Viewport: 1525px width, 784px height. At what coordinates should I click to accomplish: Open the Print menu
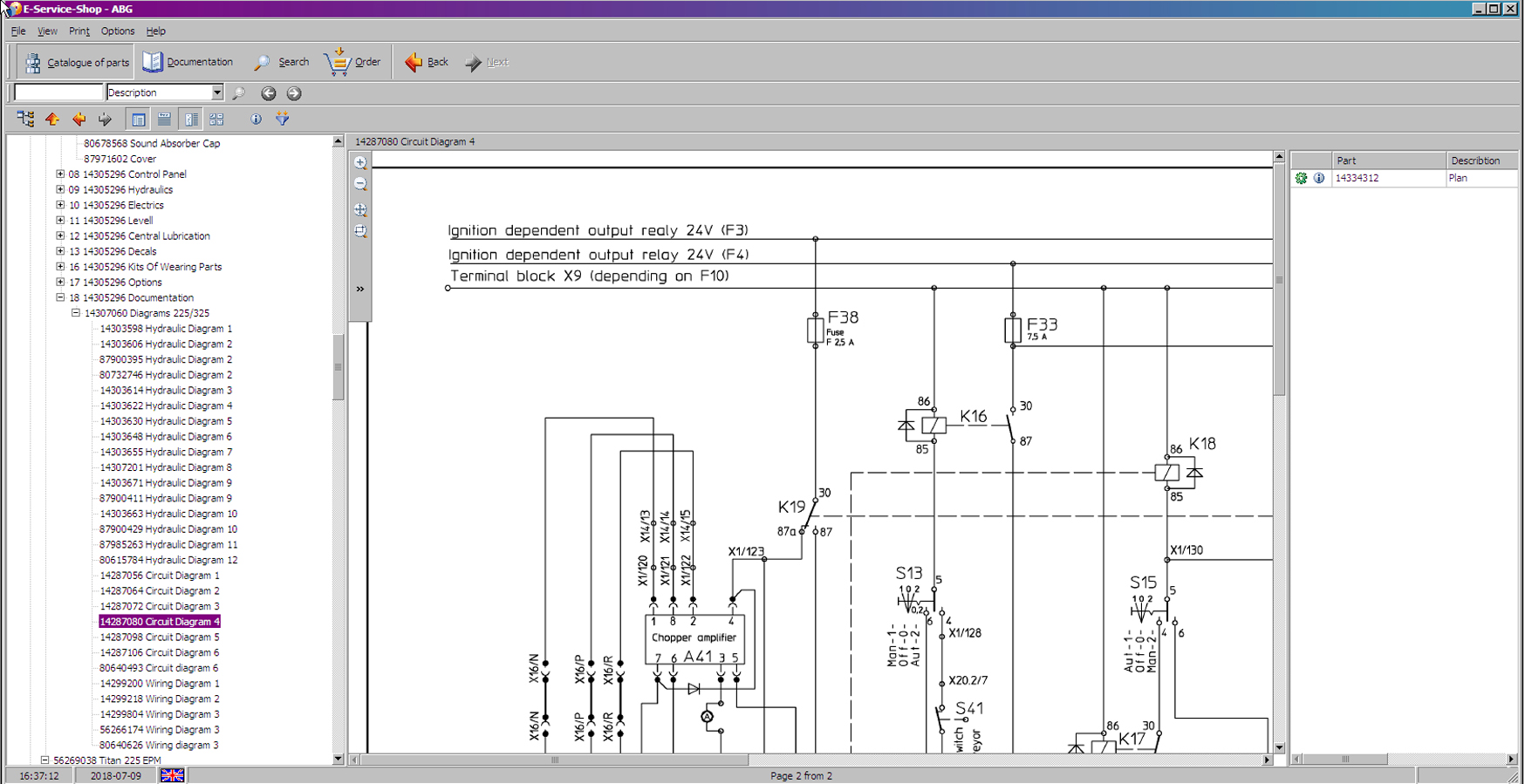tap(79, 31)
